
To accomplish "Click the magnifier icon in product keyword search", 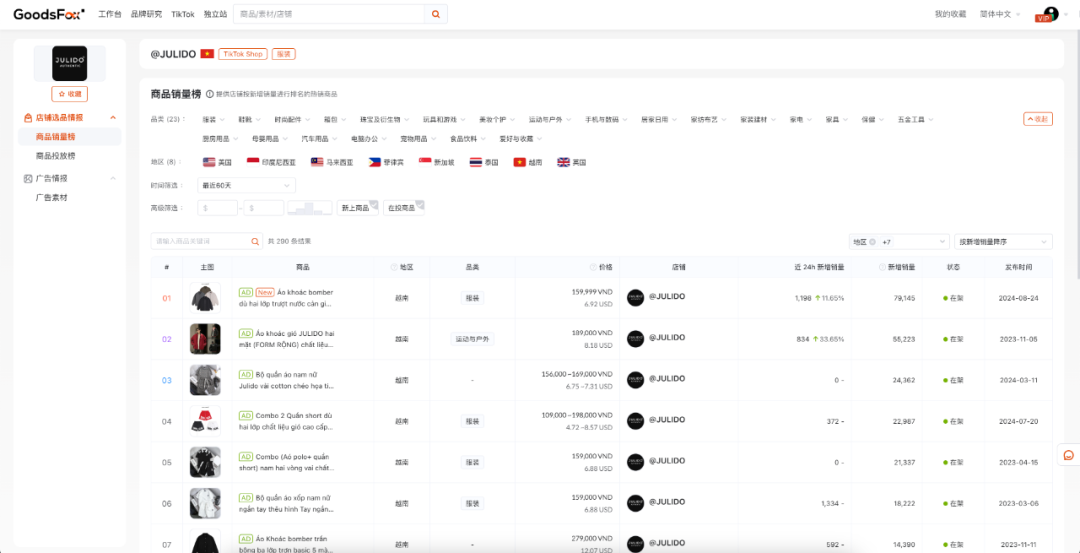I will [x=256, y=242].
